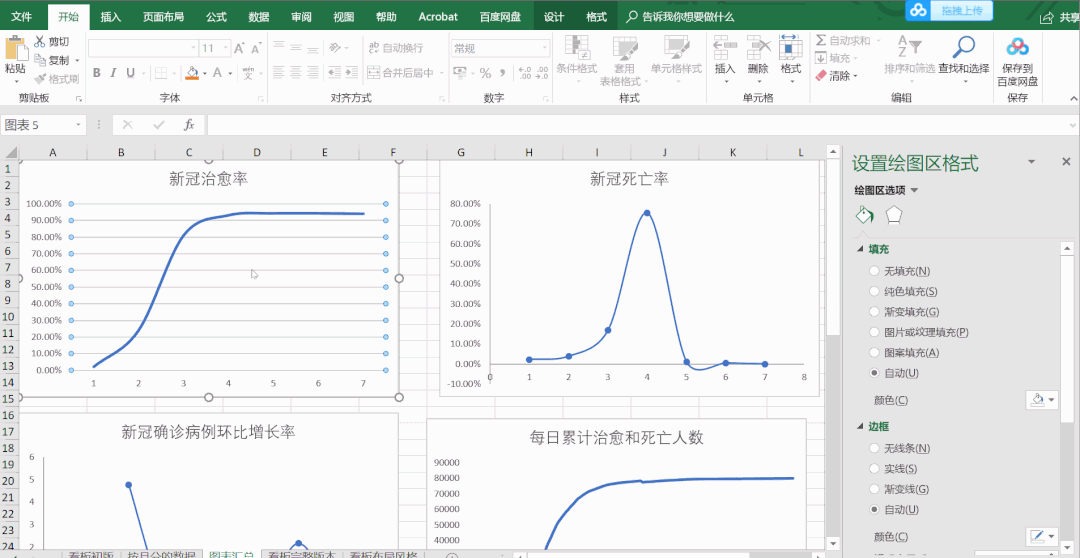Select the Solid line border option
Viewport: 1080px width, 558px height.
874,468
